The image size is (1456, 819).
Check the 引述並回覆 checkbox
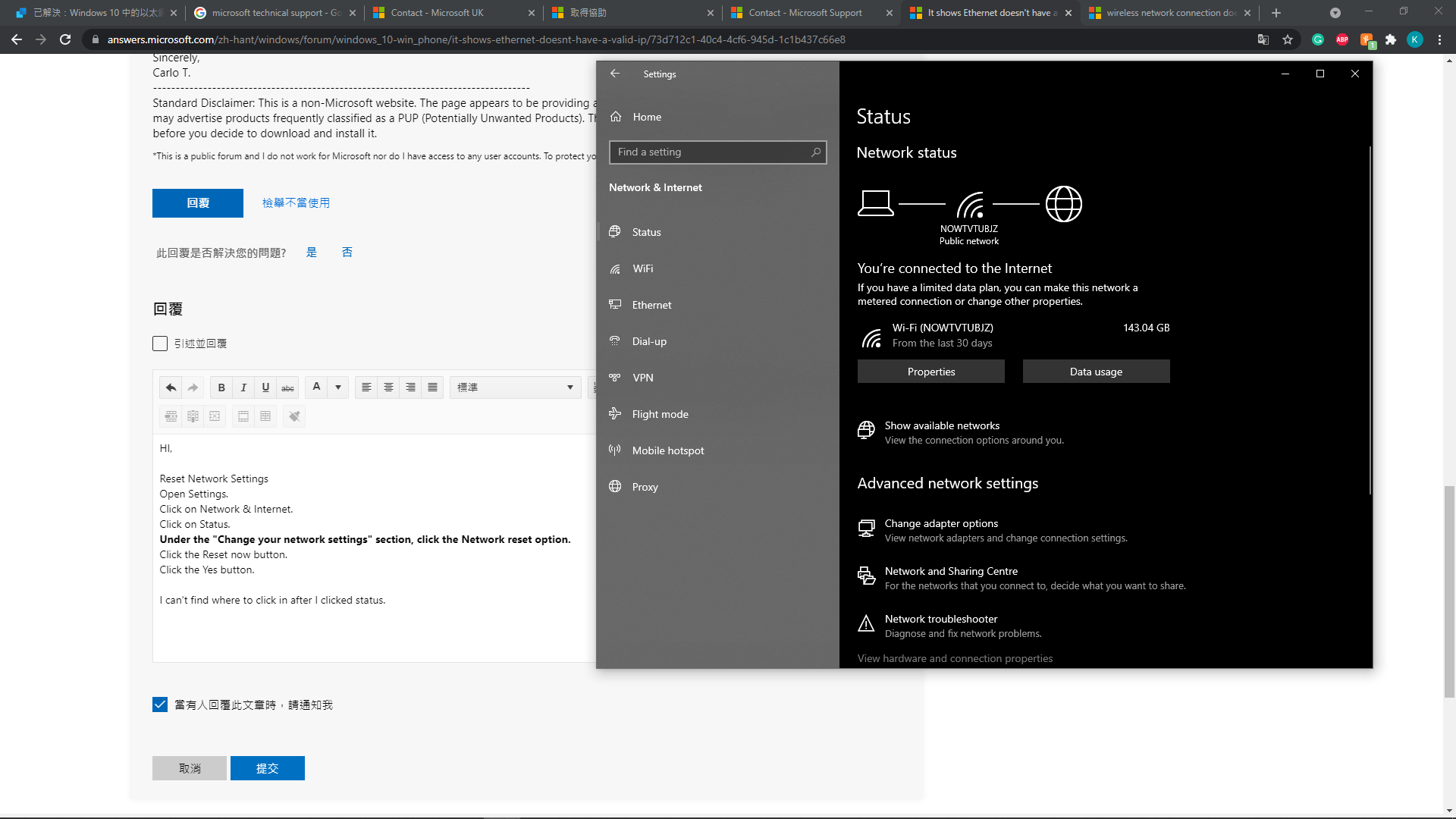160,344
